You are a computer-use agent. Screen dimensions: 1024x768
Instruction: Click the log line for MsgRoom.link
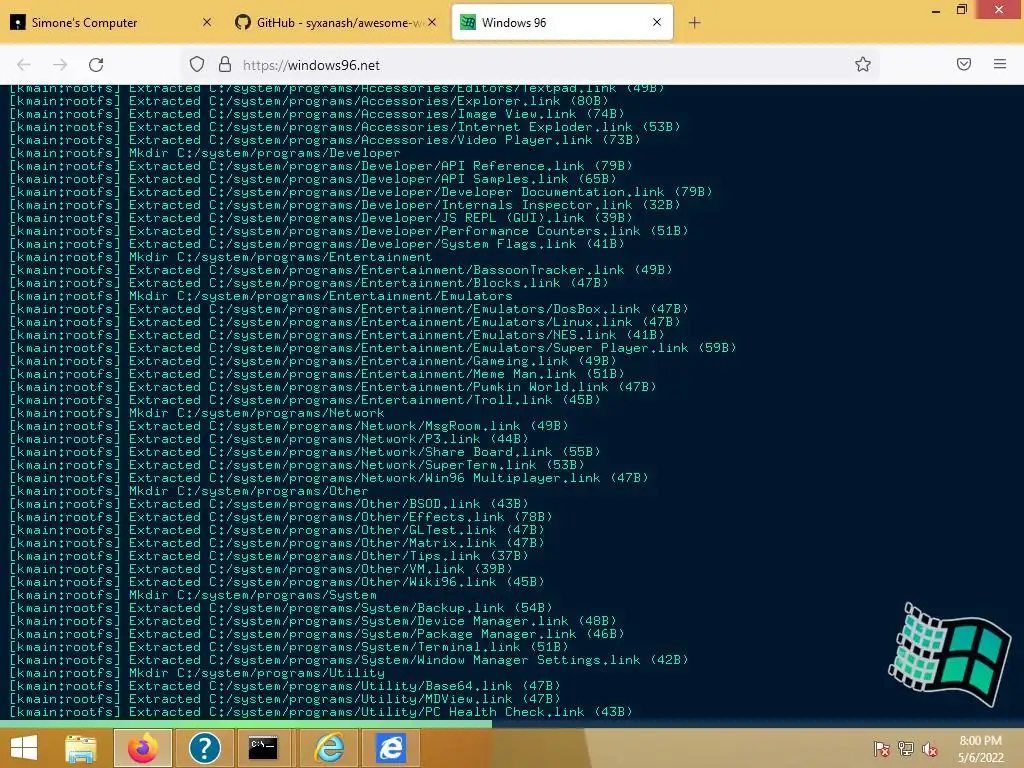tap(289, 426)
